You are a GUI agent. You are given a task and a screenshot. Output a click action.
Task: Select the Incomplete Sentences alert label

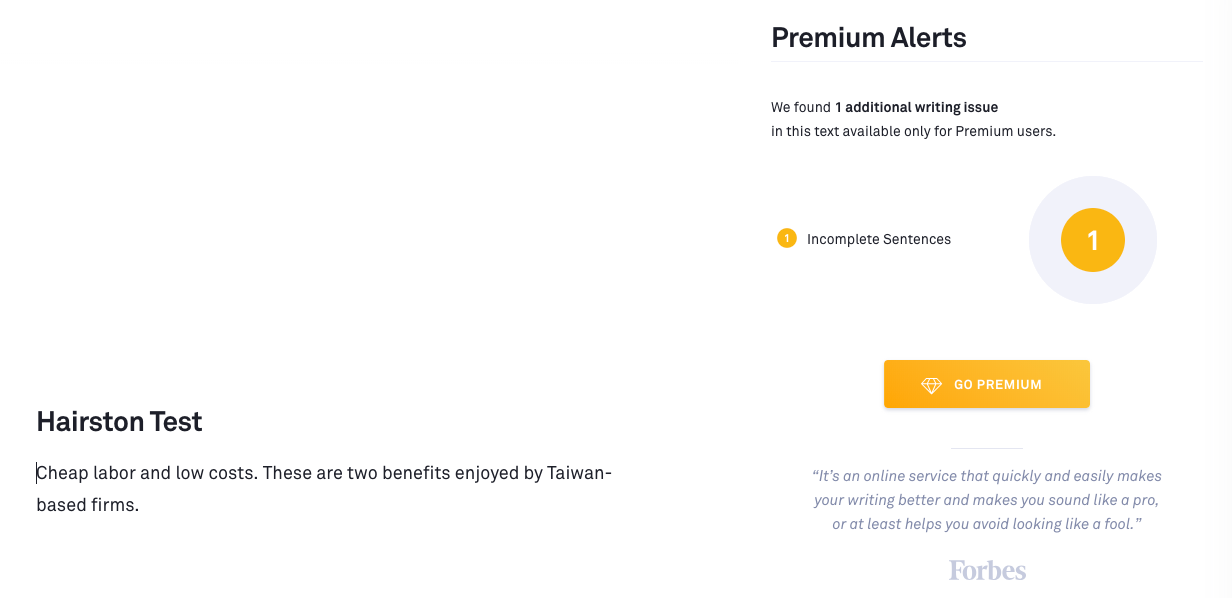click(878, 240)
